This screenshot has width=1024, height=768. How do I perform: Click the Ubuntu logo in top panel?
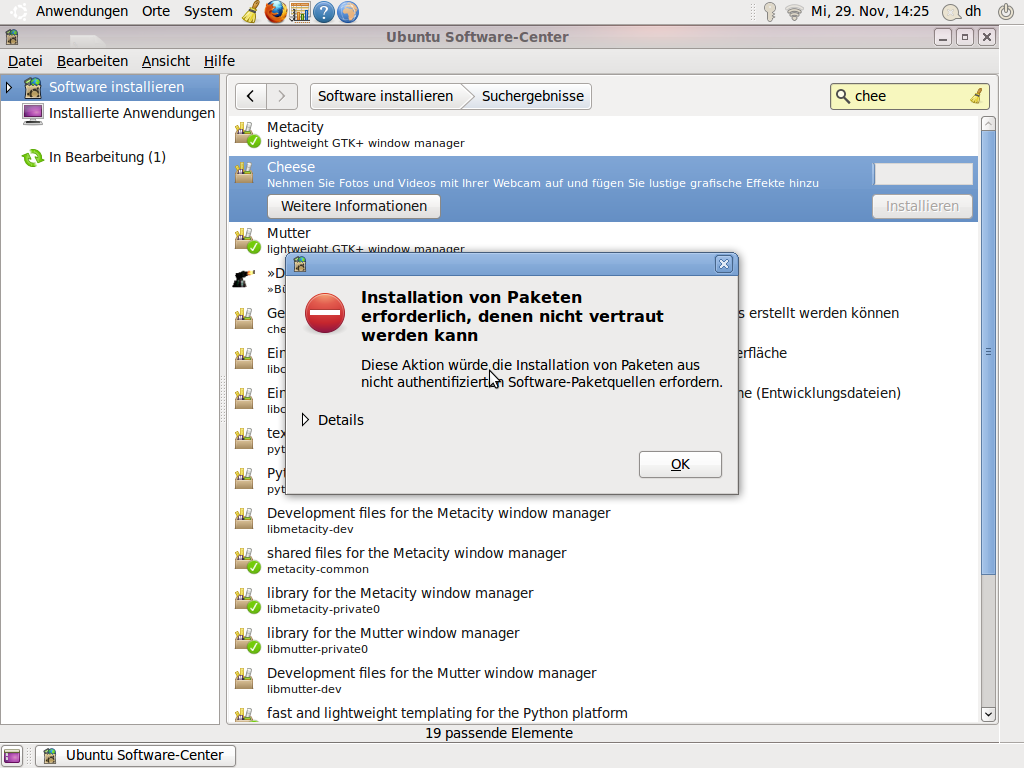18,11
